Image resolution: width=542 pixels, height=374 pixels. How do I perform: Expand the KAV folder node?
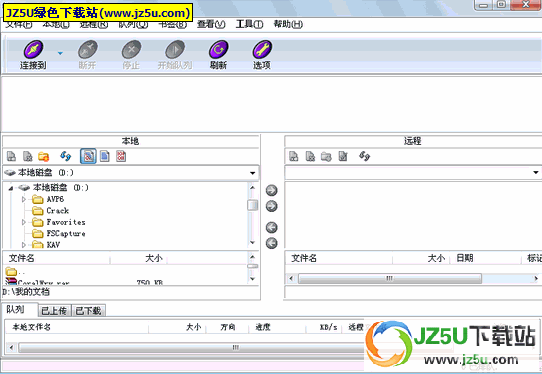pos(24,245)
